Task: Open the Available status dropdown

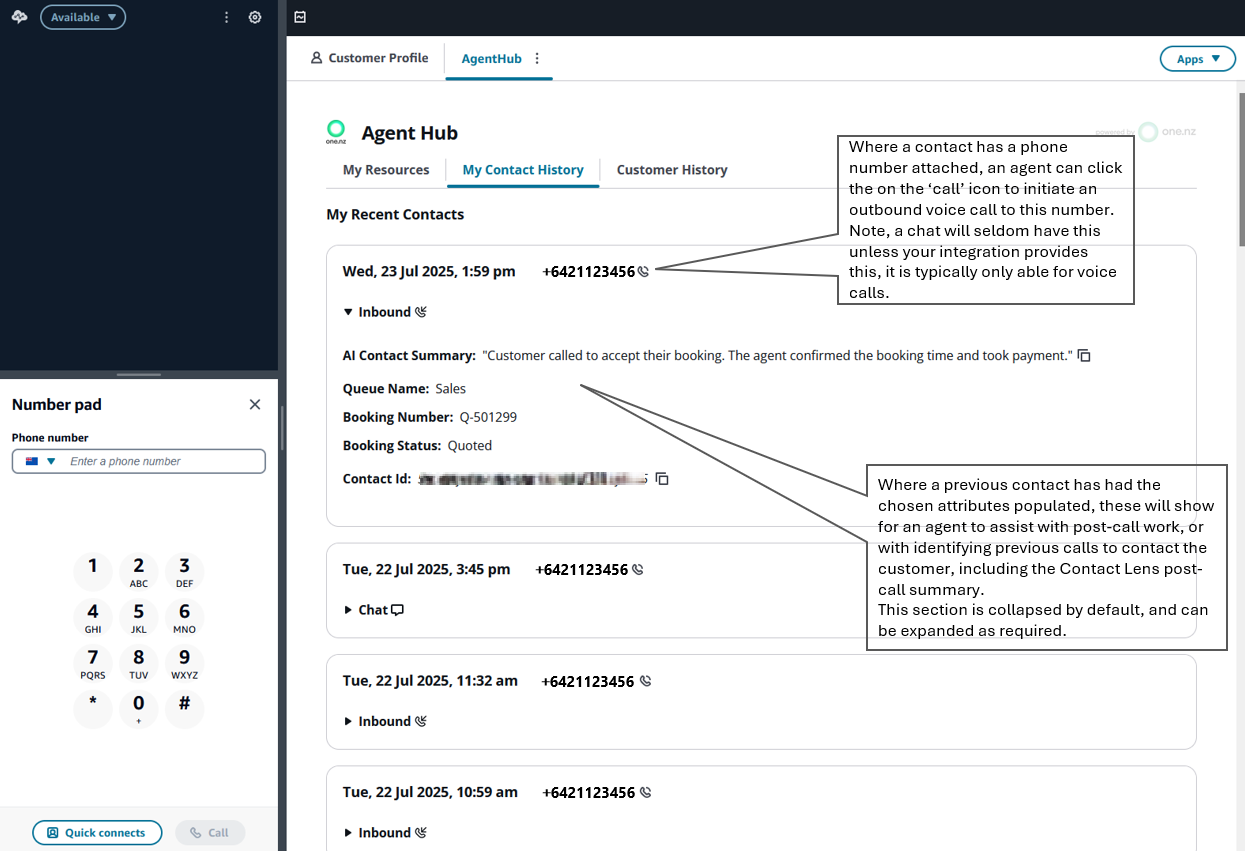Action: point(83,17)
